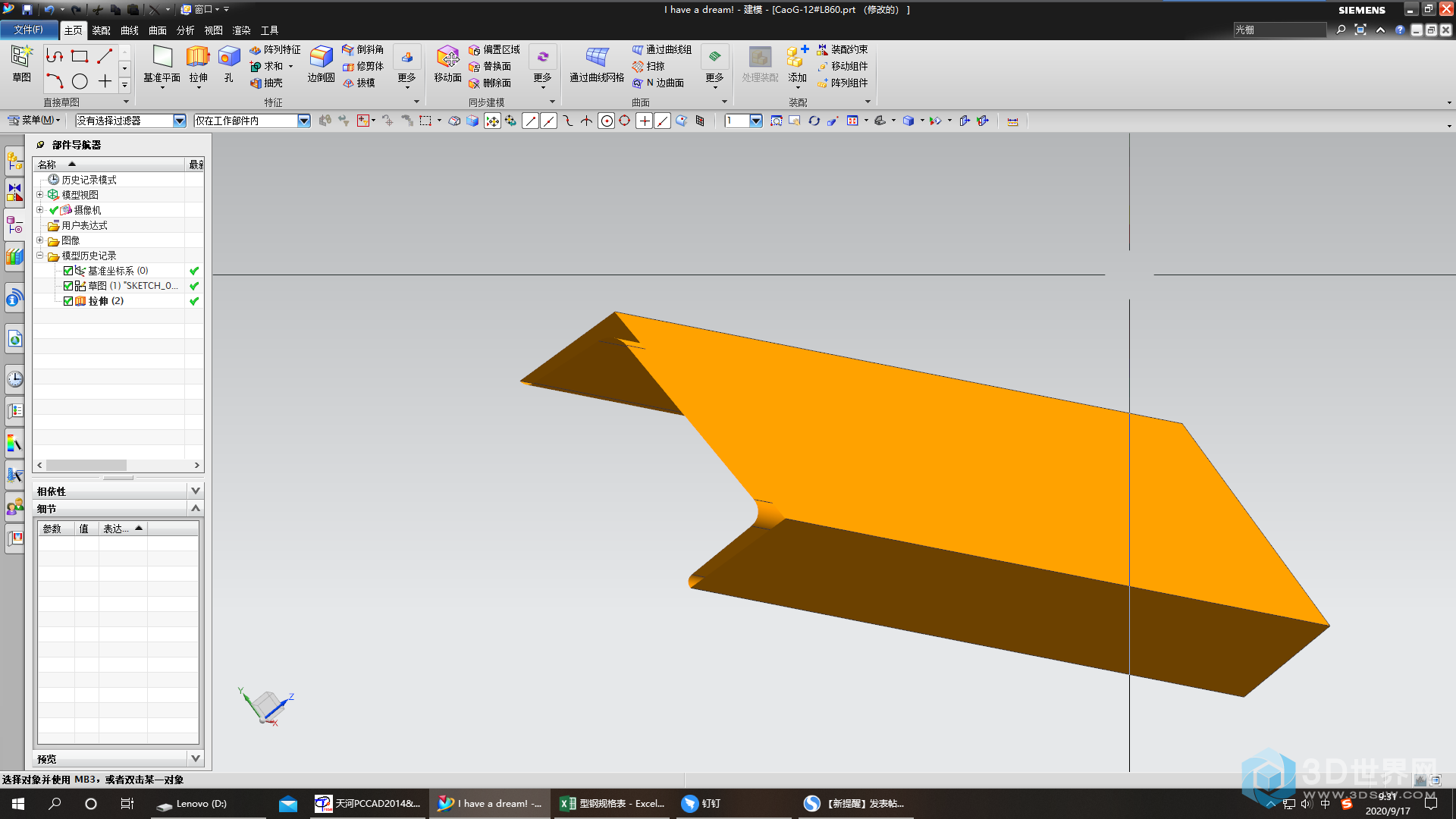Select the line sketch tool
Image resolution: width=1456 pixels, height=819 pixels.
point(105,56)
